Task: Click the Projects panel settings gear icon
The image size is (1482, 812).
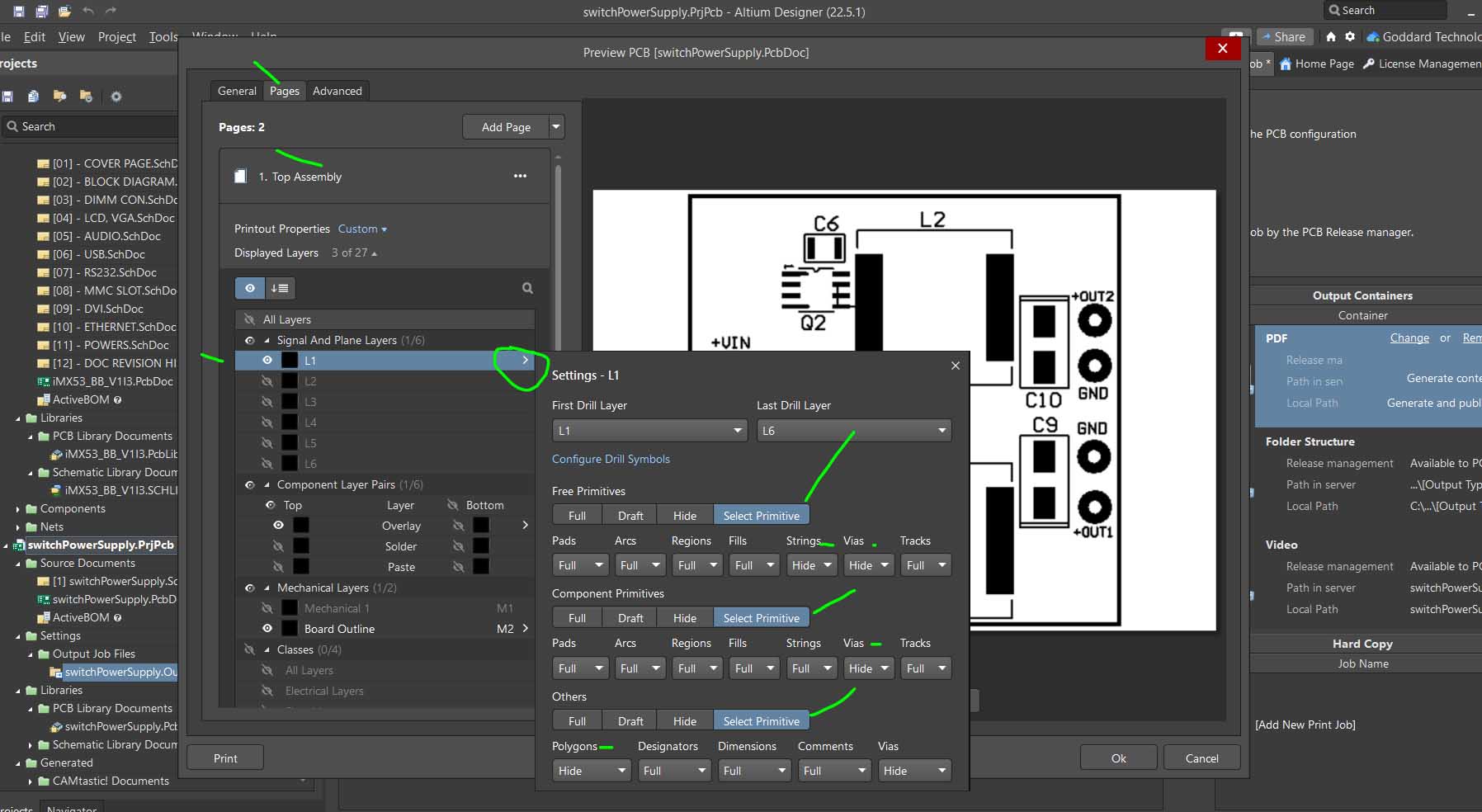Action: coord(116,97)
